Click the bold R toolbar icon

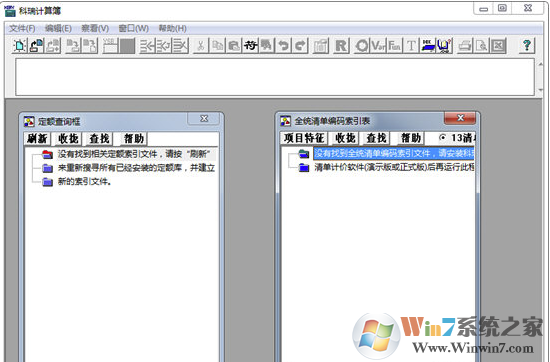pos(341,46)
